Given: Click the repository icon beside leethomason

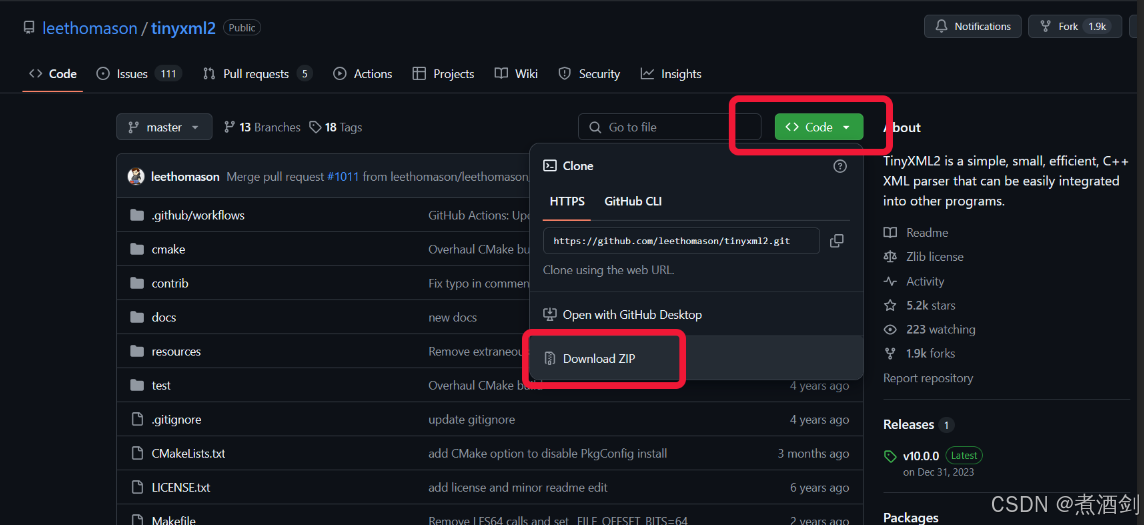Looking at the screenshot, I should [x=29, y=28].
